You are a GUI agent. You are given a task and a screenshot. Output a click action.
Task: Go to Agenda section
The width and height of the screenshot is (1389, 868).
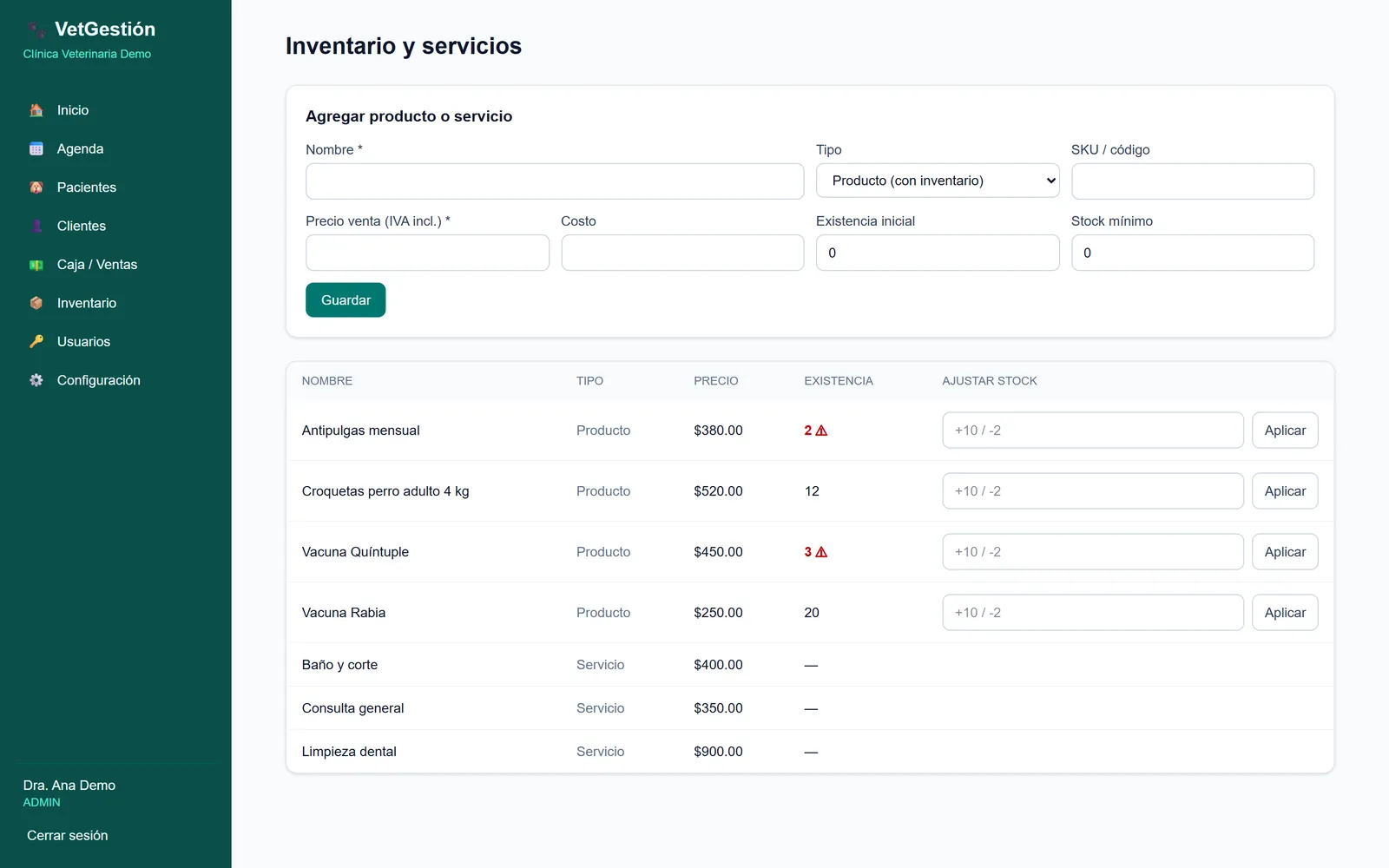pos(80,148)
